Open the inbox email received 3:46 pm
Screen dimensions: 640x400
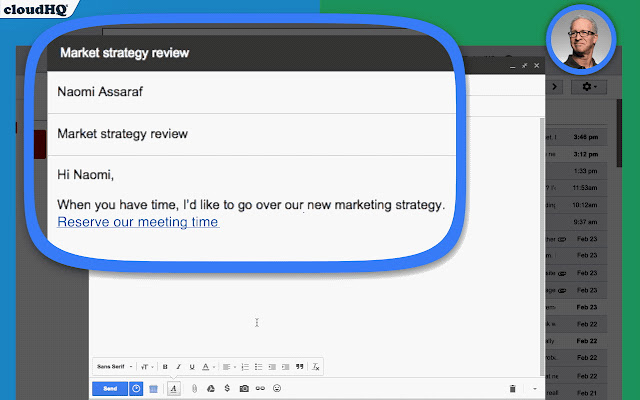click(x=576, y=137)
